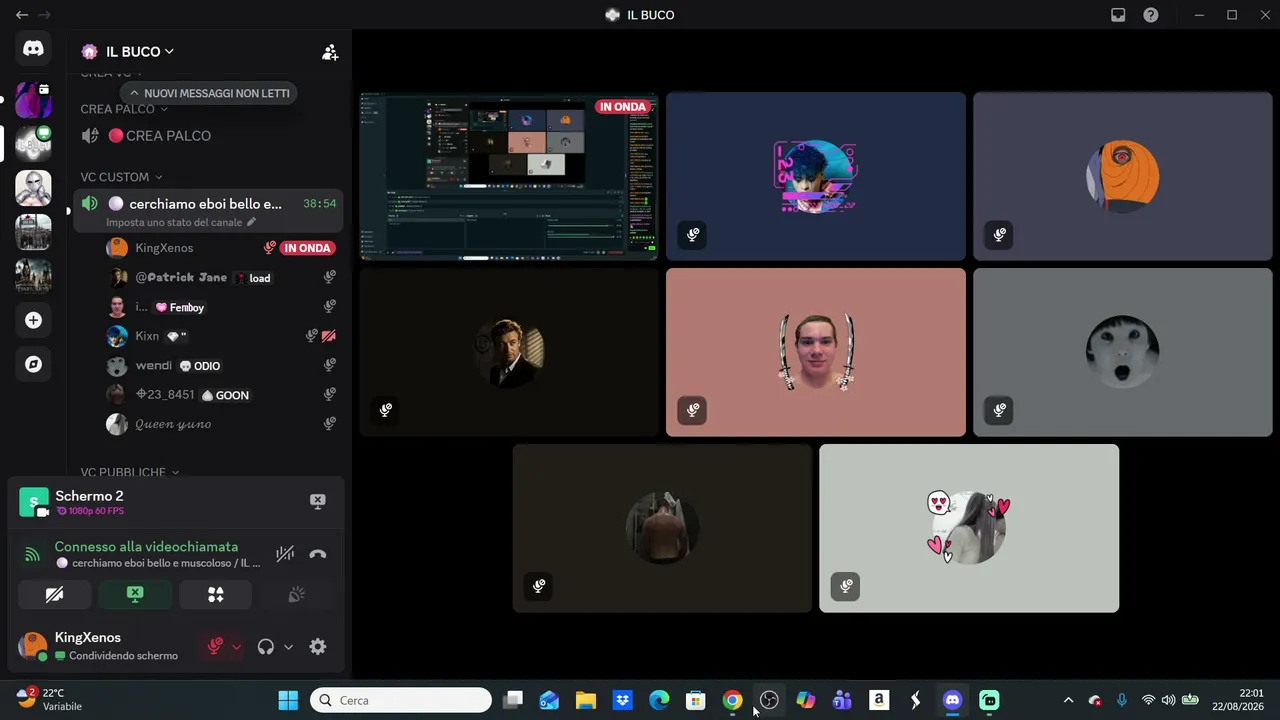Screen dimensions: 1280x720
Task: Open user settings gear icon
Action: (x=318, y=647)
